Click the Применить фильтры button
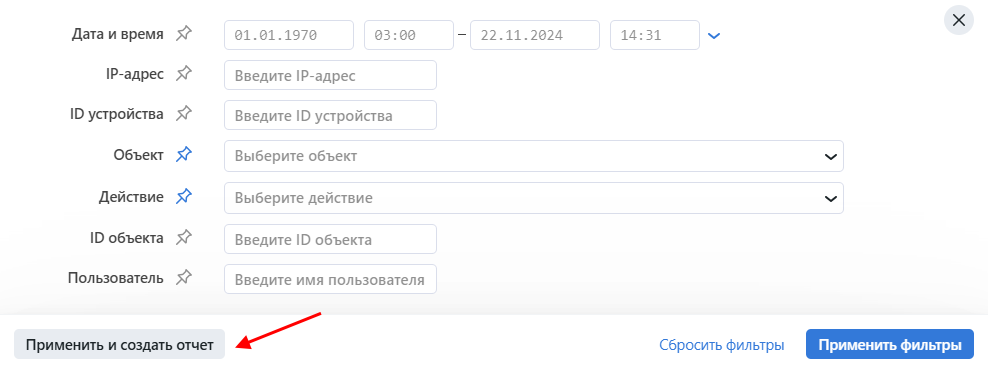Viewport: 988px width, 370px height. click(x=890, y=345)
